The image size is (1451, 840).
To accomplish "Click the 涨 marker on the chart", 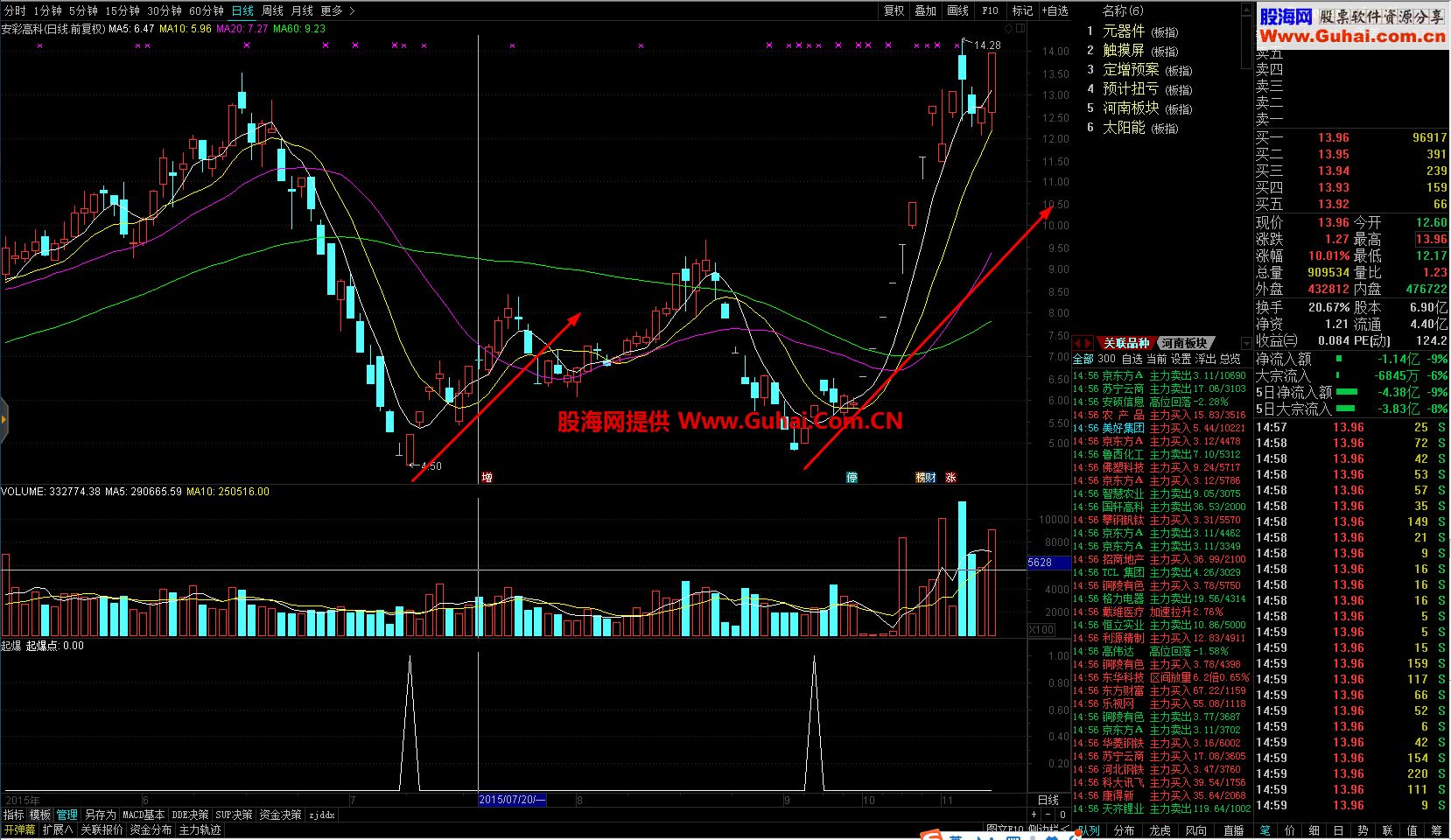I will click(x=950, y=477).
